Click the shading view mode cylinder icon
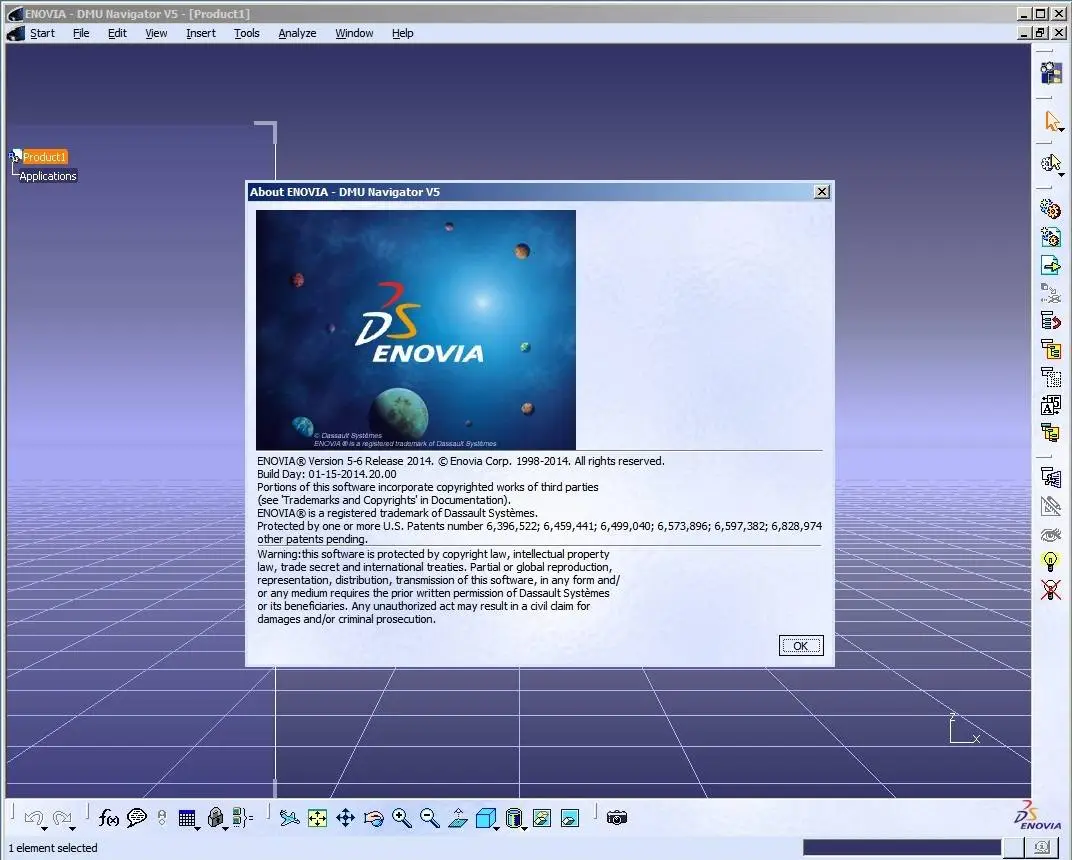The height and width of the screenshot is (860, 1072). point(513,818)
